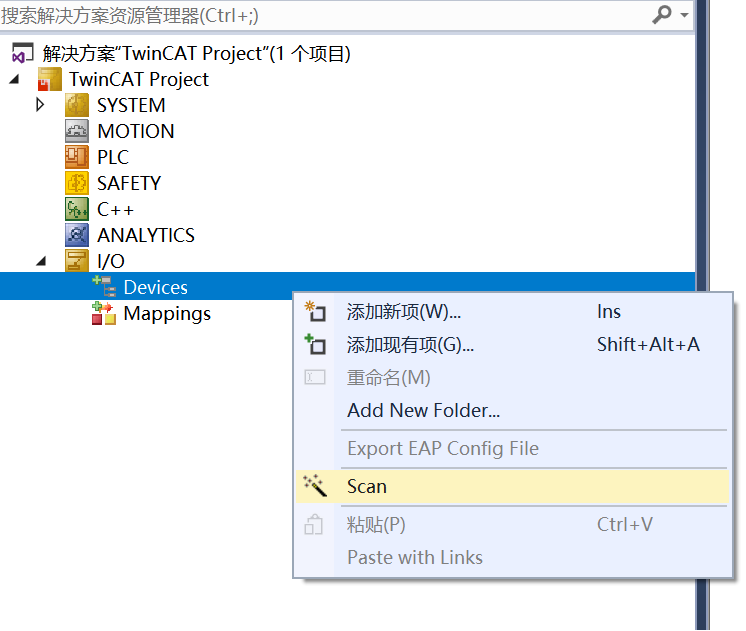Select the TwinCAT Project label

(139, 79)
